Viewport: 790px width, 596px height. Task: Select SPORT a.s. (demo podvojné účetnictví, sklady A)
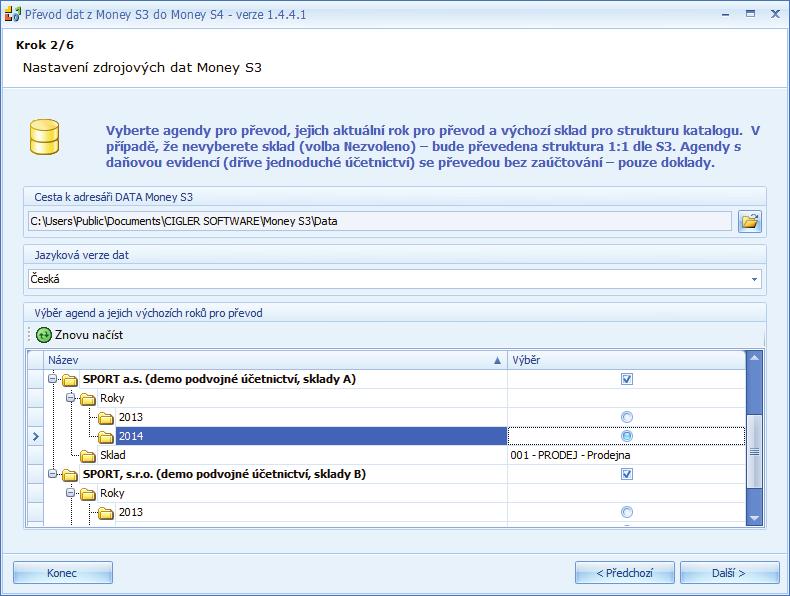coord(219,379)
